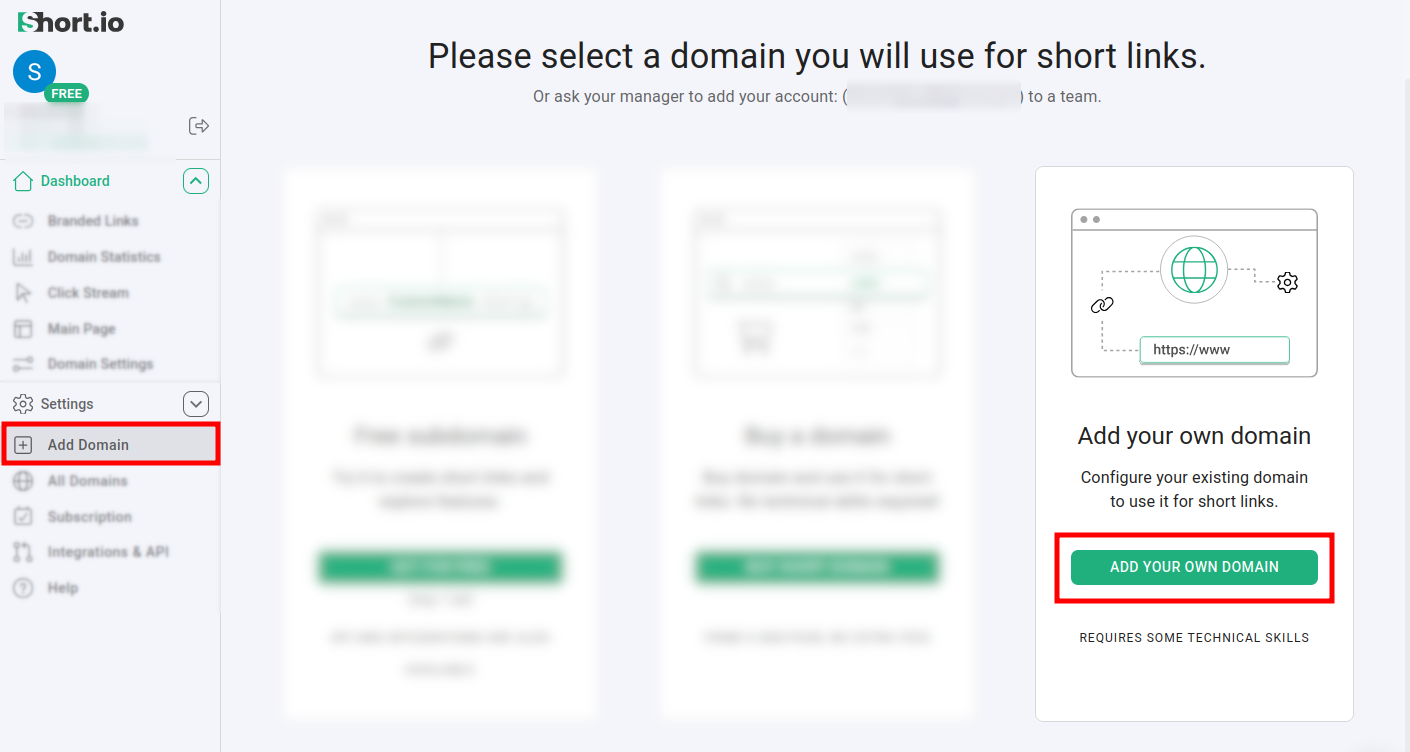Select Domain Settings in sidebar
The height and width of the screenshot is (752, 1410).
click(100, 364)
